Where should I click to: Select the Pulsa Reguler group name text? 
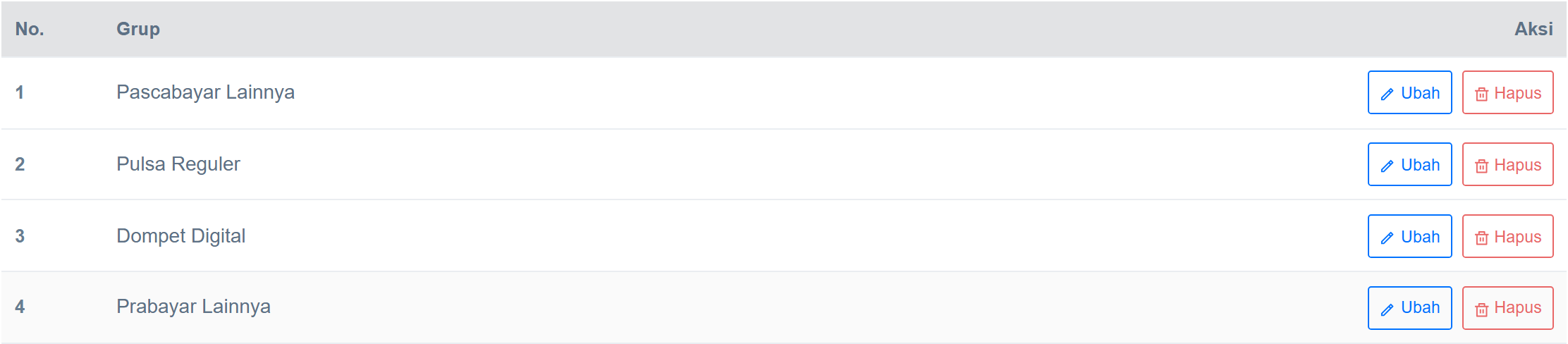[178, 164]
